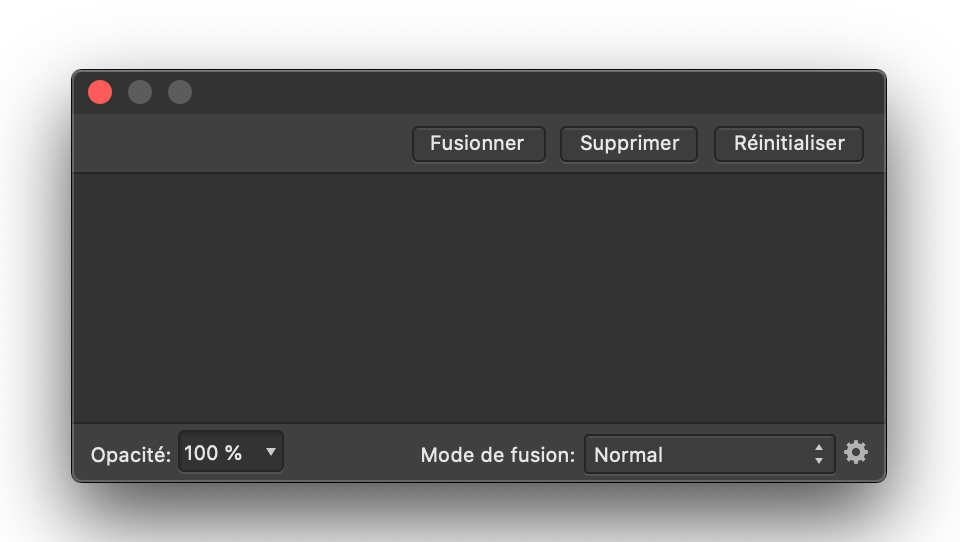Click the second gray zoom circle
This screenshot has height=542, width=960.
point(180,92)
